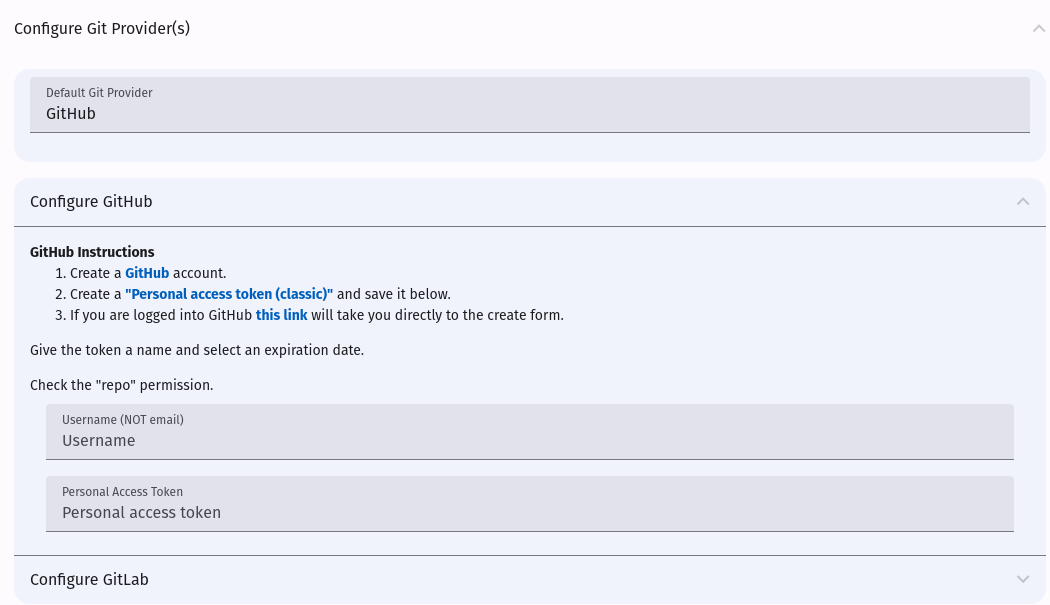Screen dimensions: 1050x605
Task: Follow the 'this link' hyperlink
Action: click(x=281, y=315)
